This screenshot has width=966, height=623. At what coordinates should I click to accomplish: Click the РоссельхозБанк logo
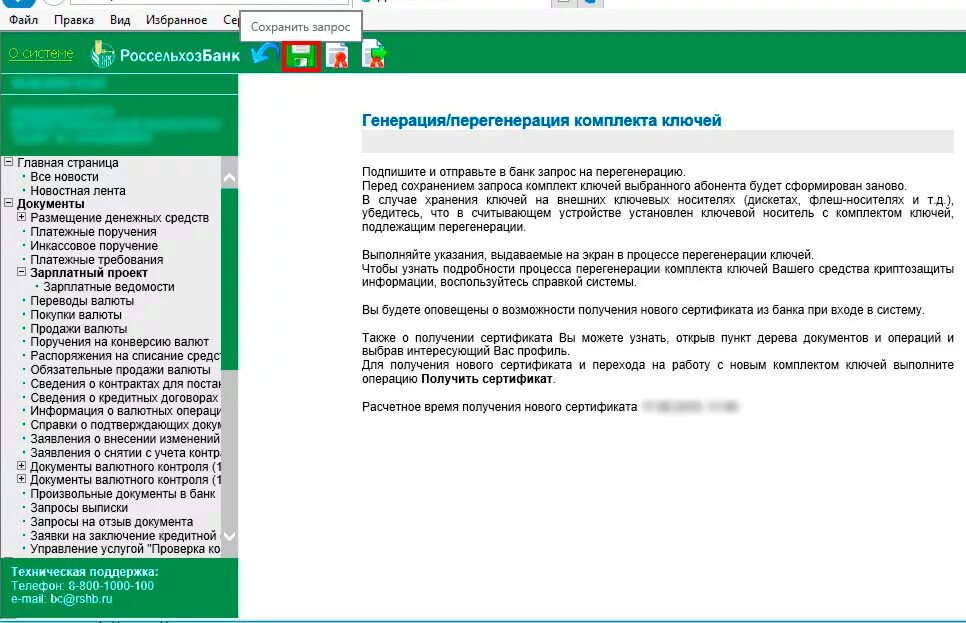(165, 55)
